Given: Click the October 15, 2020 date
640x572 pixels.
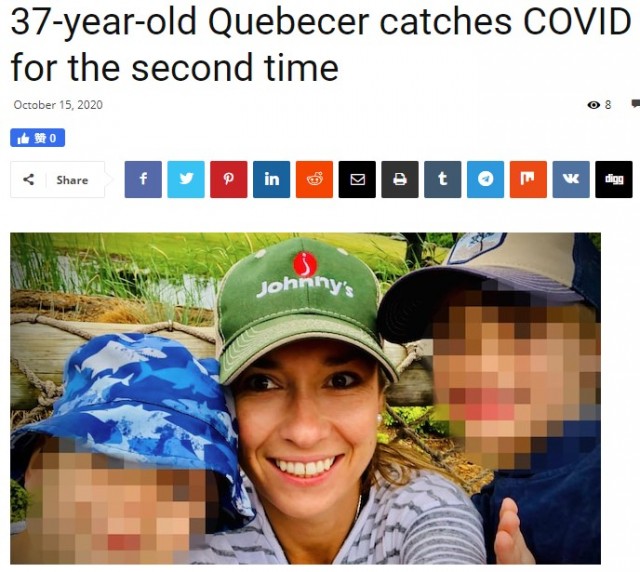Looking at the screenshot, I should click(58, 105).
